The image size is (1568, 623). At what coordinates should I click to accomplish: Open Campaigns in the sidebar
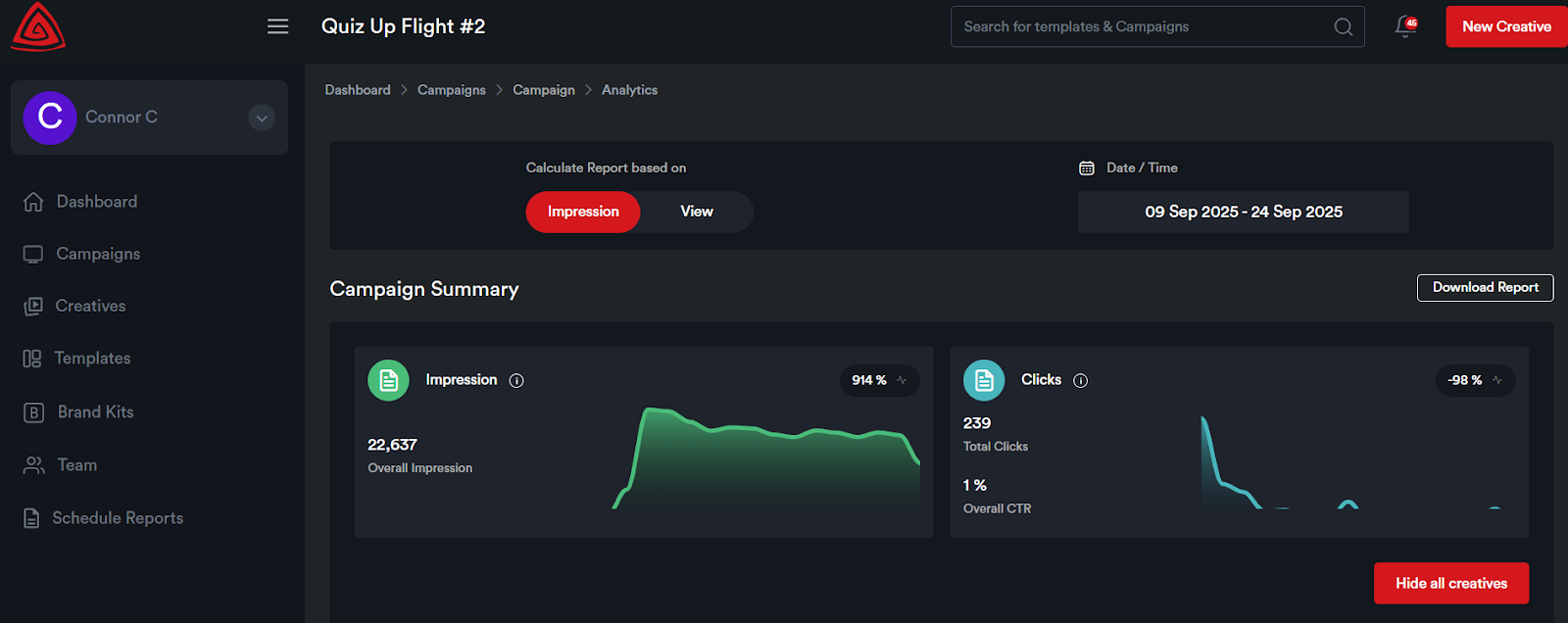(x=98, y=254)
